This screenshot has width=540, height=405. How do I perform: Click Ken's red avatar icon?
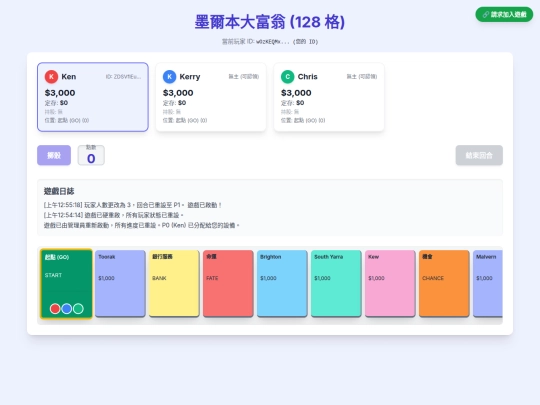click(51, 76)
